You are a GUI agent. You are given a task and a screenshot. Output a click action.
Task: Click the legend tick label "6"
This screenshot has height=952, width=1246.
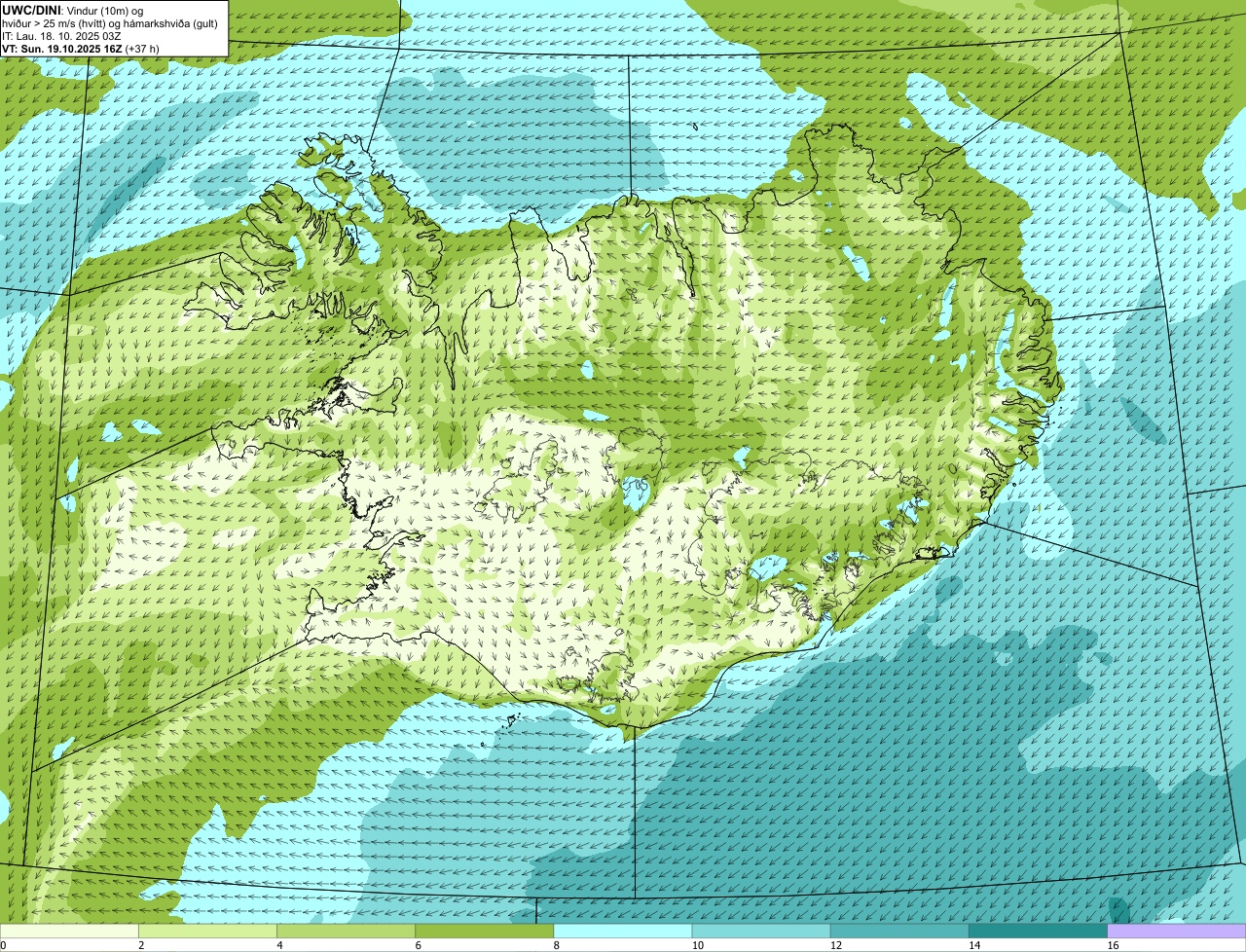418,945
